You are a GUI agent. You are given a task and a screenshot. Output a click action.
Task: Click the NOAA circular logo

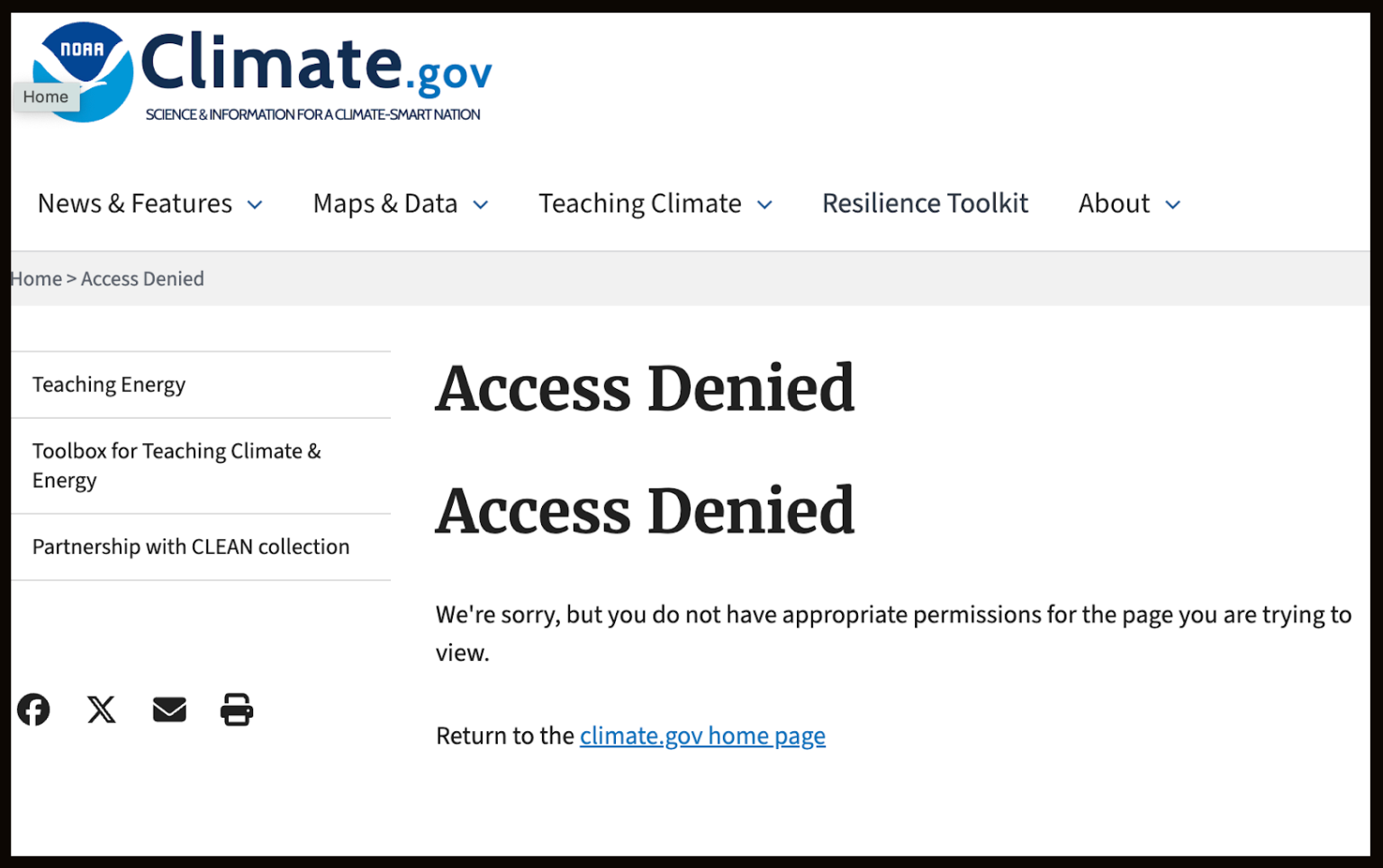coord(83,72)
